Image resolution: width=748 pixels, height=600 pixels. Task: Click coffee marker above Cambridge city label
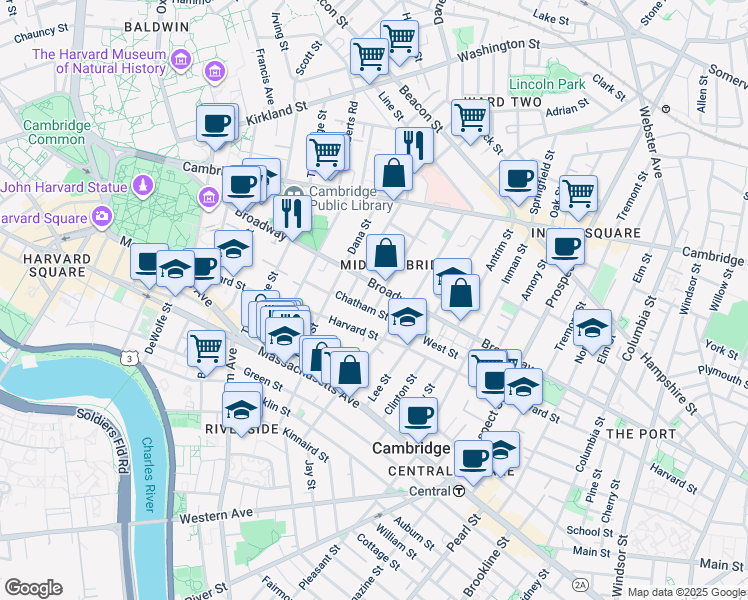coord(418,420)
